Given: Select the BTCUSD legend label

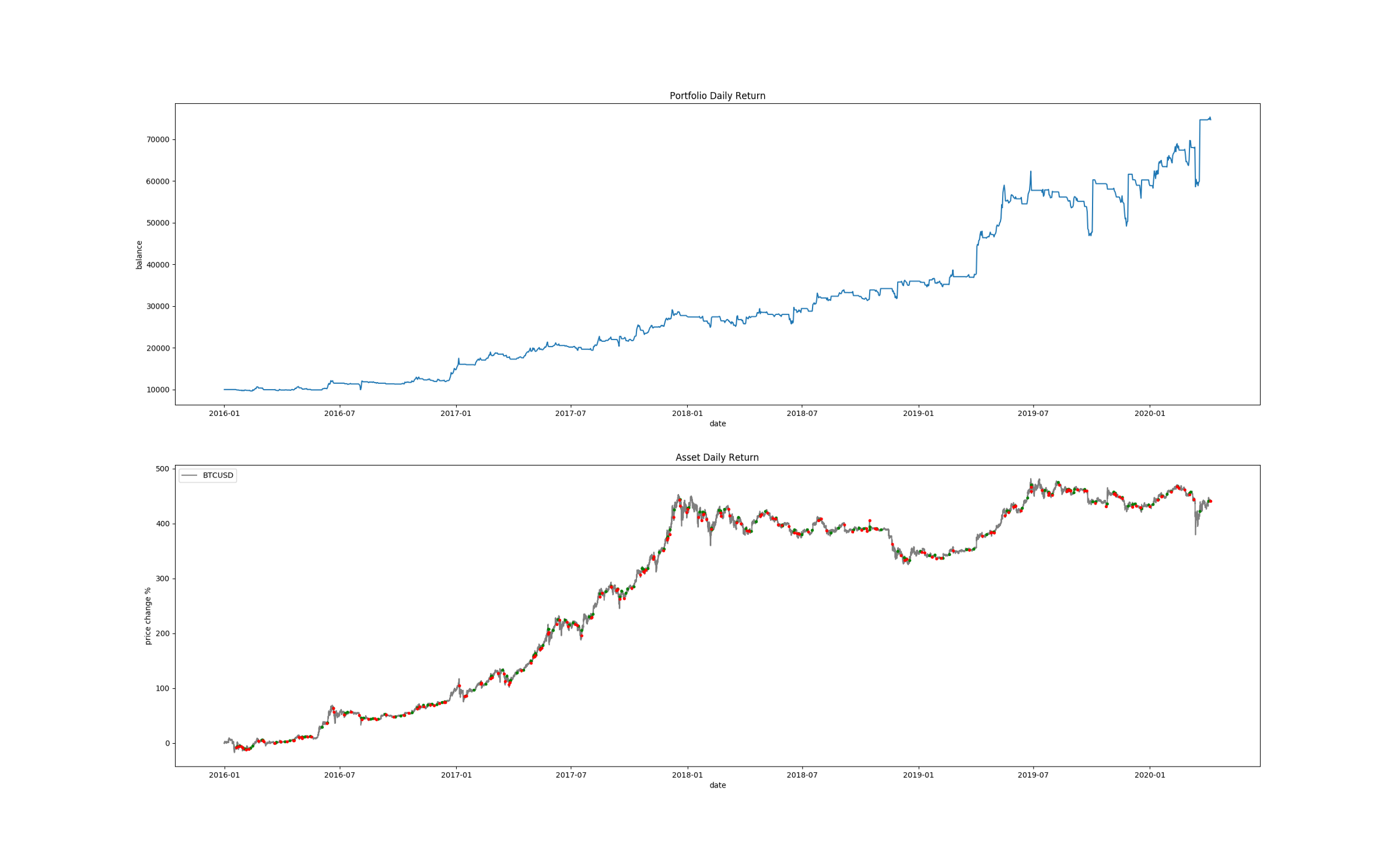Looking at the screenshot, I should 218,475.
